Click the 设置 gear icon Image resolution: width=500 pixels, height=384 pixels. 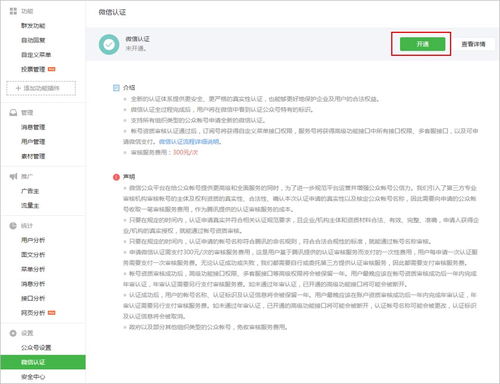[13, 333]
